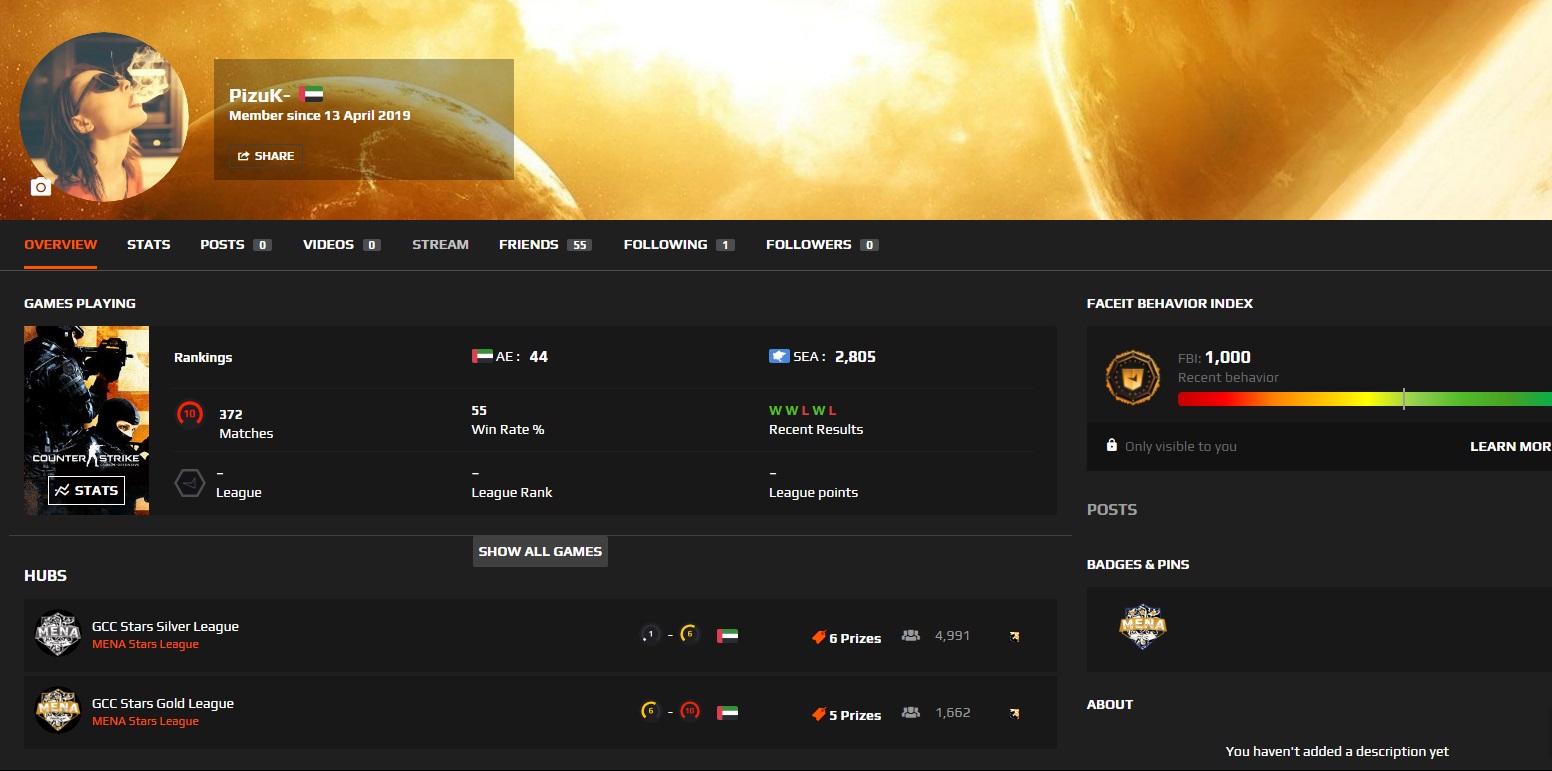
Task: Click skill level 1 icon in Silver League row
Action: coord(651,634)
